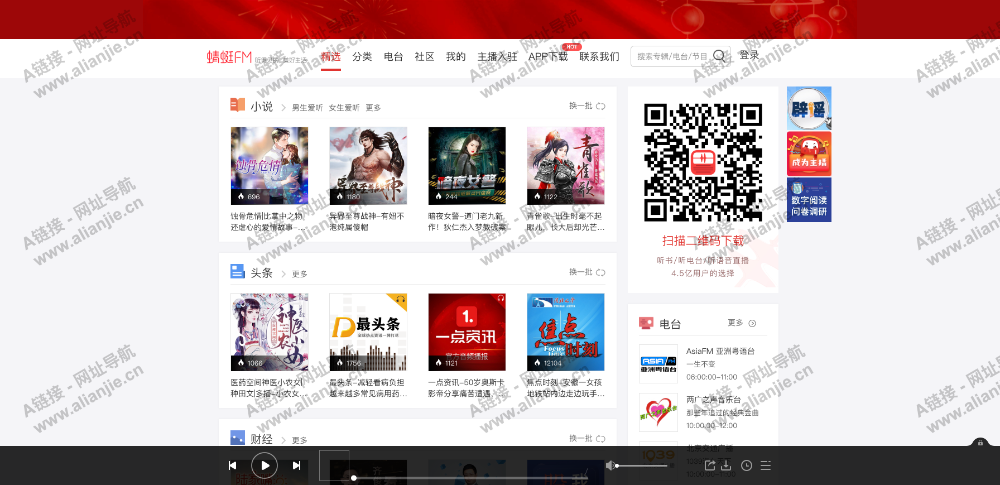Open the 两广之声音乐台 heart logo
1000x485 pixels.
click(x=658, y=412)
